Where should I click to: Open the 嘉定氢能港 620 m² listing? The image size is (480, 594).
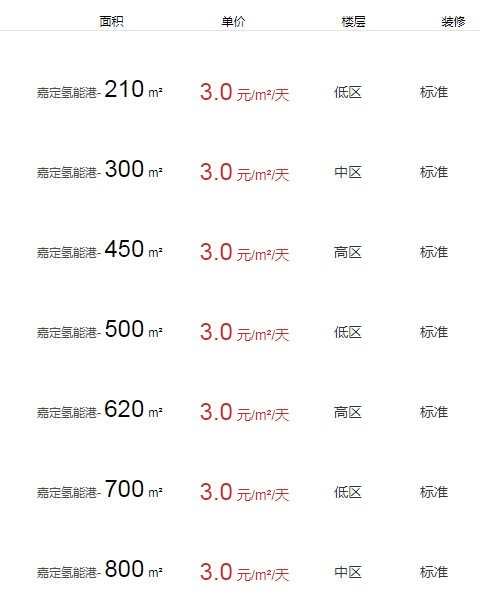coord(100,410)
